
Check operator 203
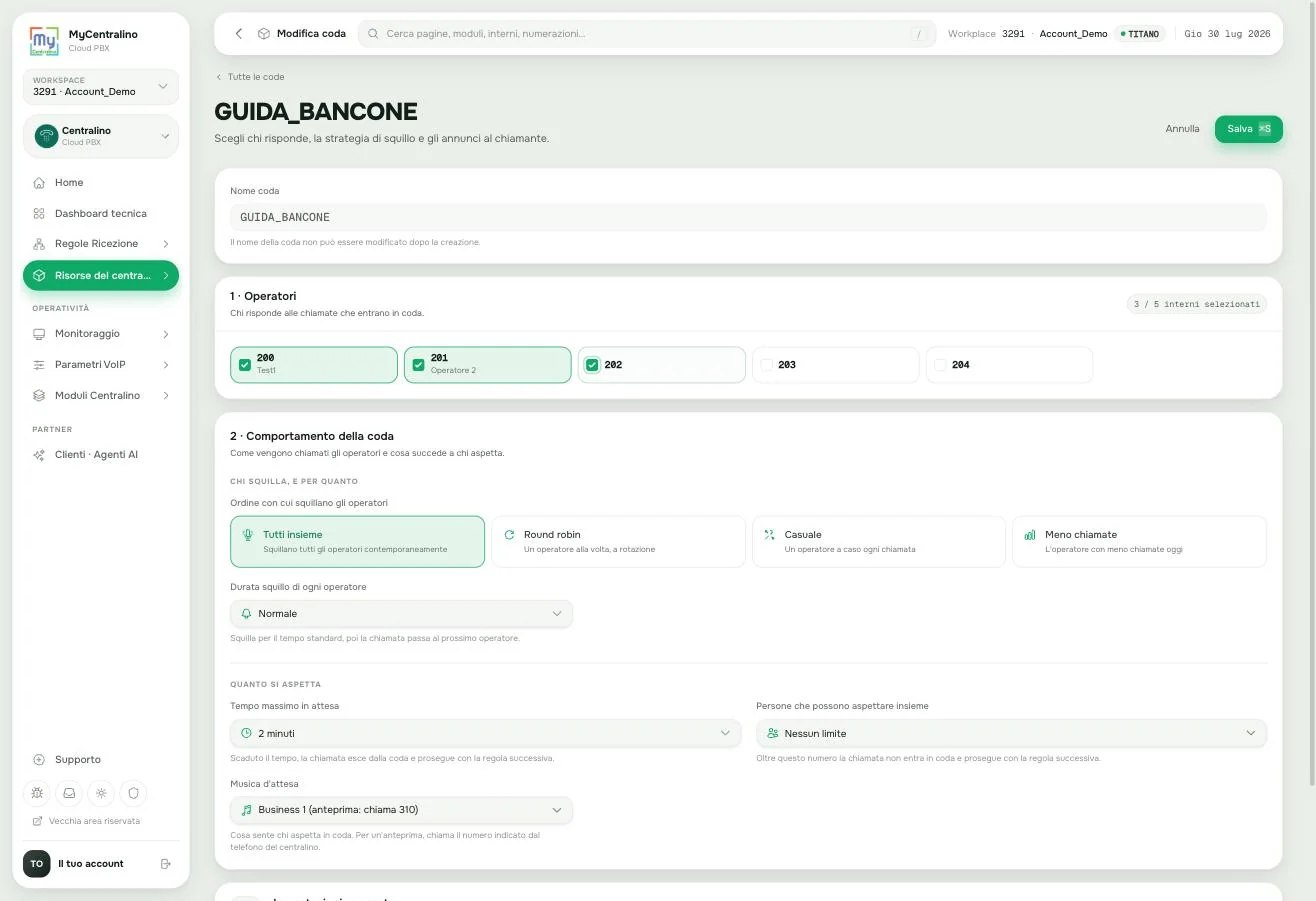(x=767, y=365)
